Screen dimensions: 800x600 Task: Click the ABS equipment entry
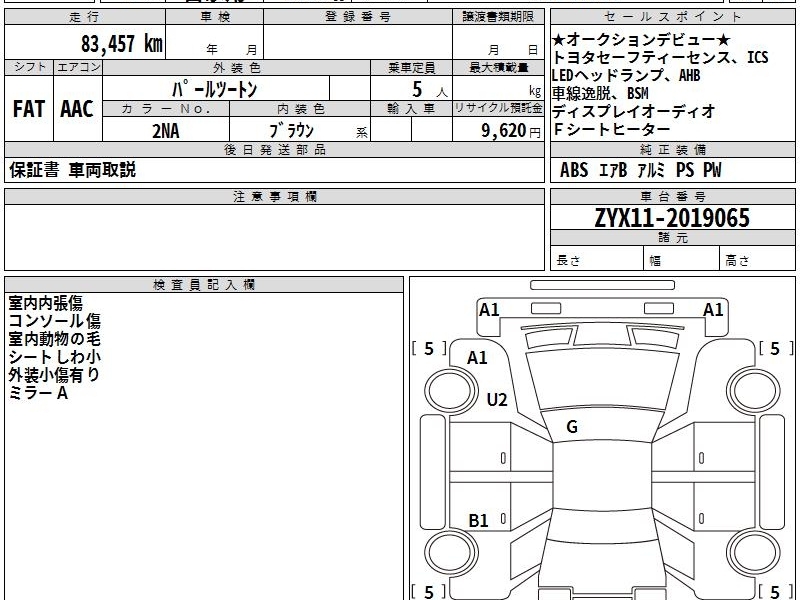(x=574, y=170)
